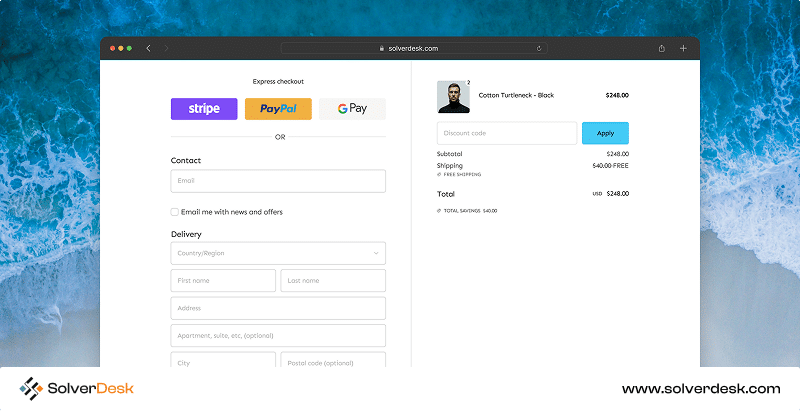
Task: Click the green maximize window dot
Action: tap(130, 48)
